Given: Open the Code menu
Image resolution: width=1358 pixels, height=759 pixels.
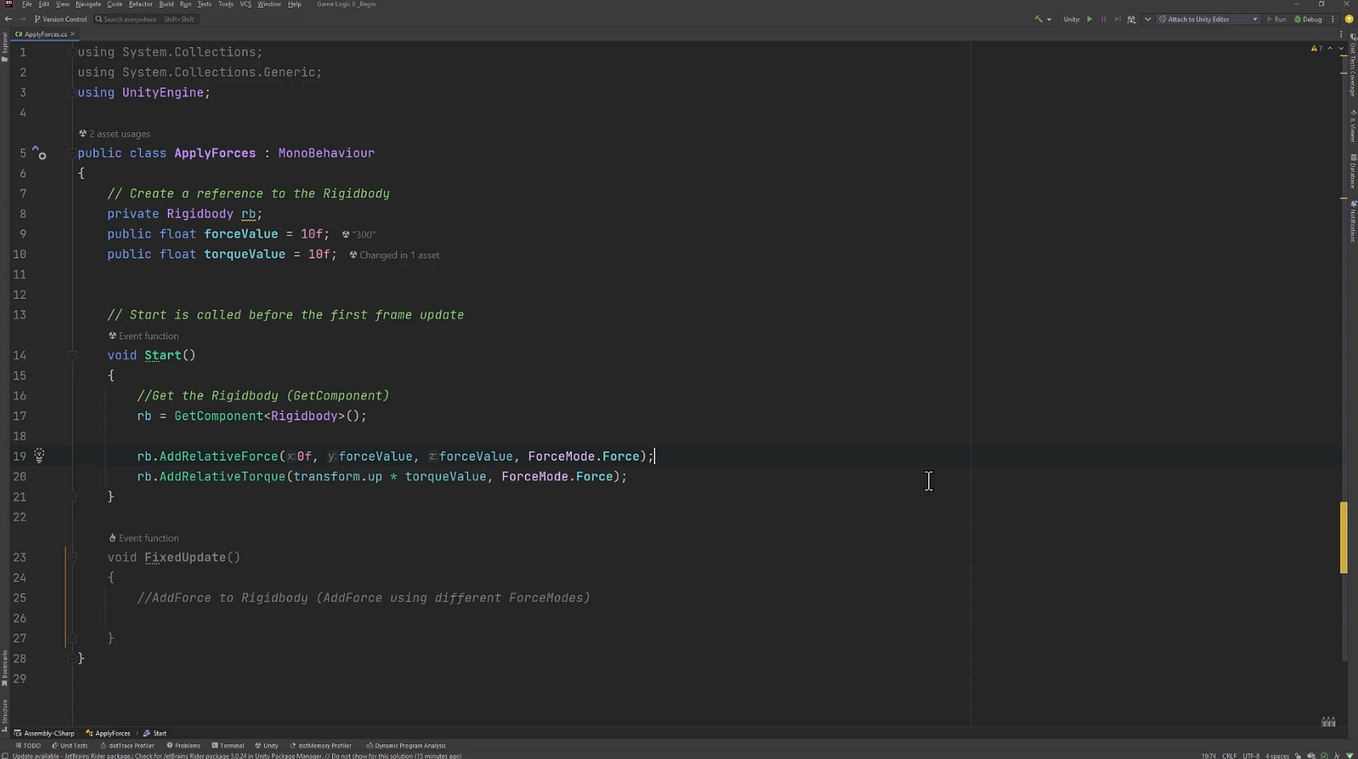Looking at the screenshot, I should (114, 4).
